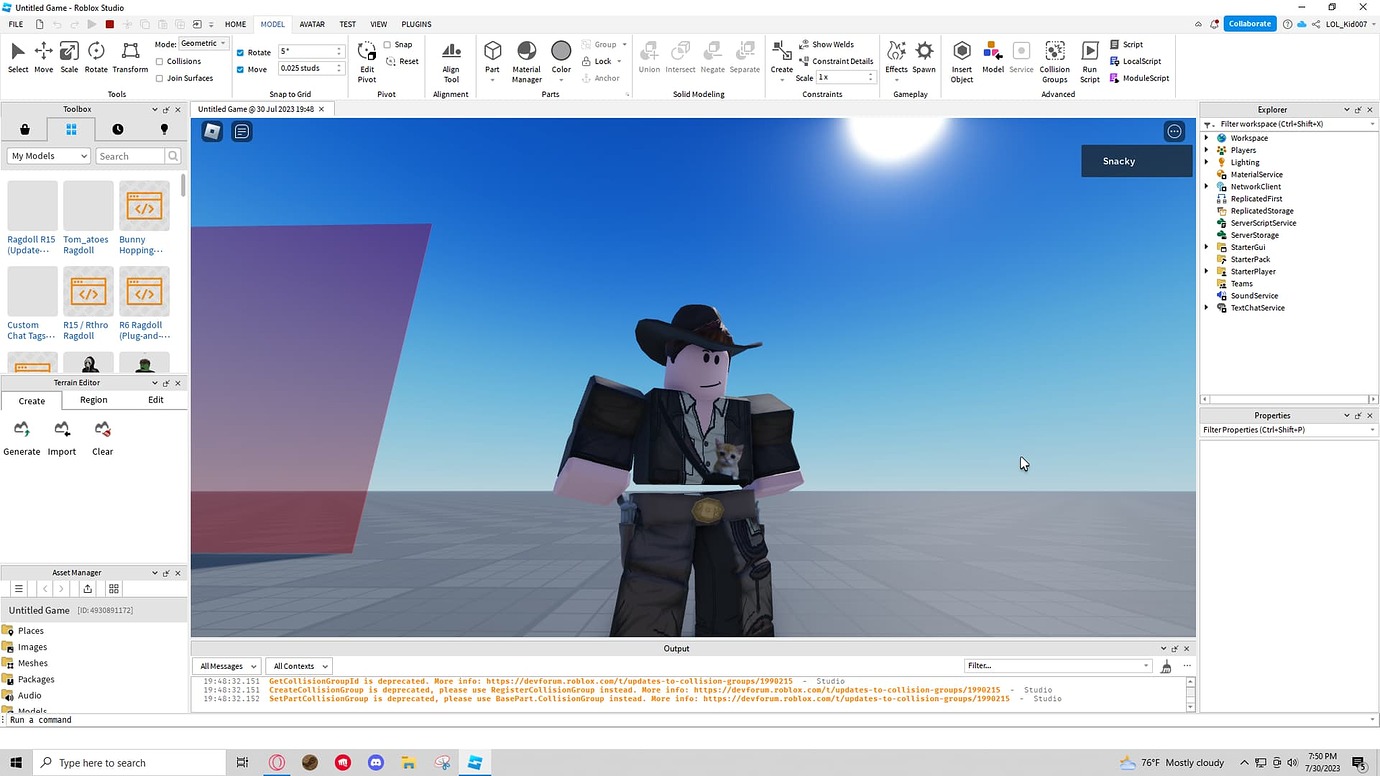Select the Move tool
1380x776 pixels.
click(42, 54)
